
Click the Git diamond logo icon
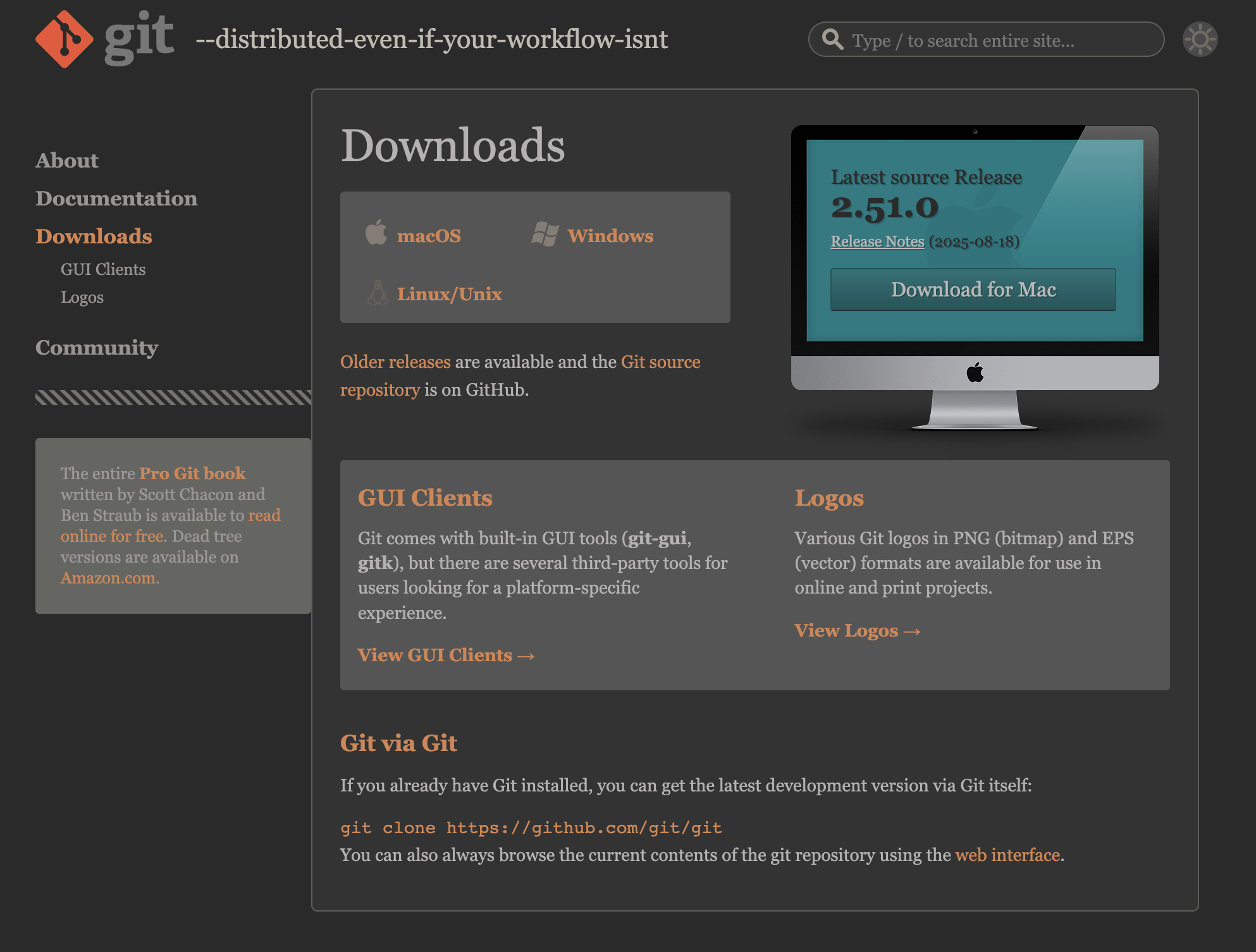64,39
